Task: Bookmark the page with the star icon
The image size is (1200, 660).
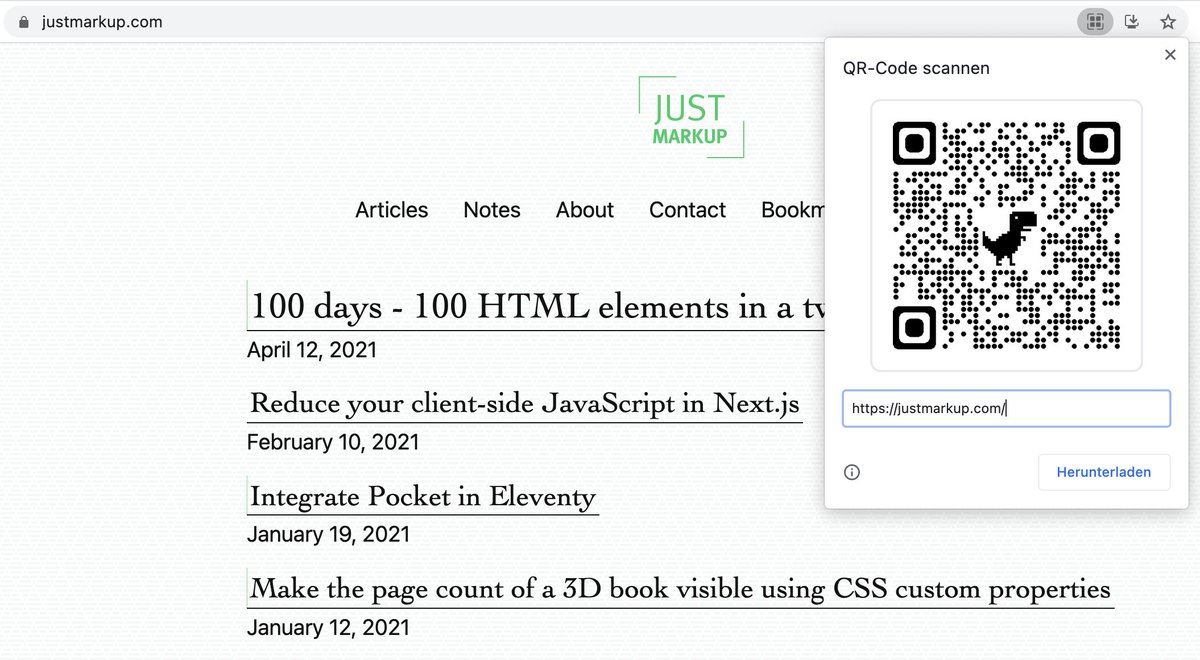Action: click(x=1167, y=21)
